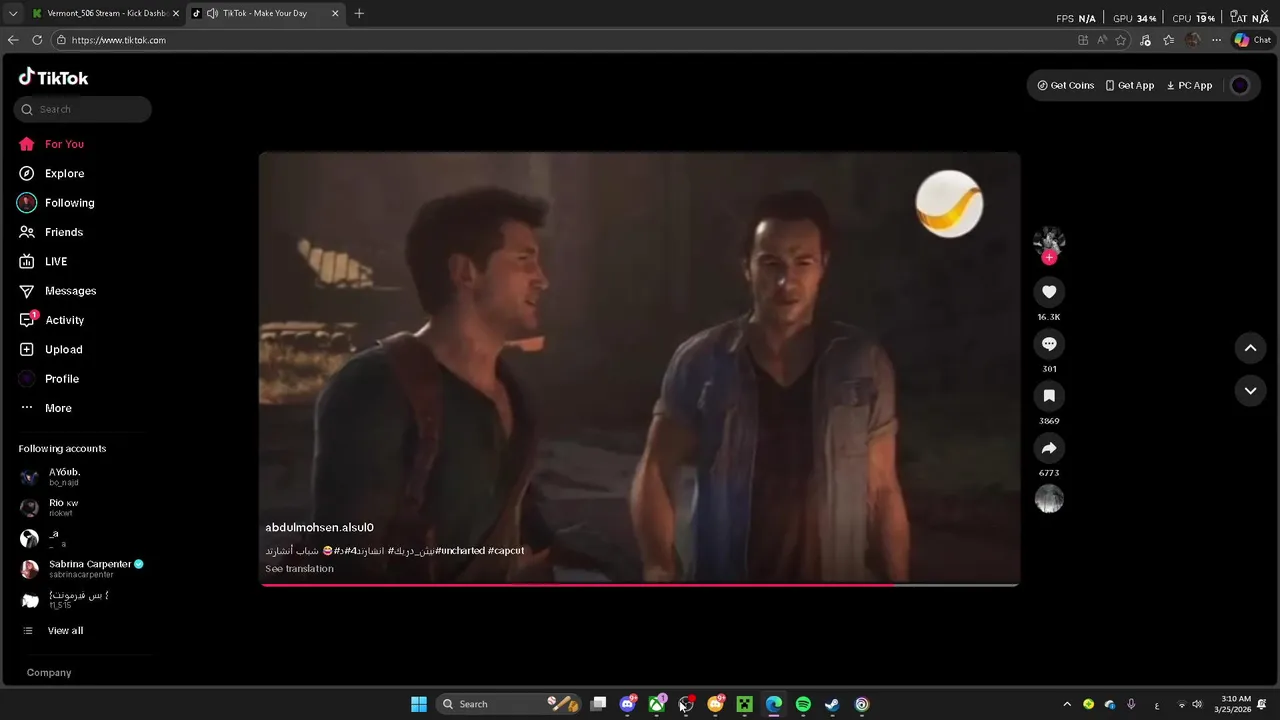
Task: Open the spinning music disc sound
Action: pyautogui.click(x=1049, y=499)
